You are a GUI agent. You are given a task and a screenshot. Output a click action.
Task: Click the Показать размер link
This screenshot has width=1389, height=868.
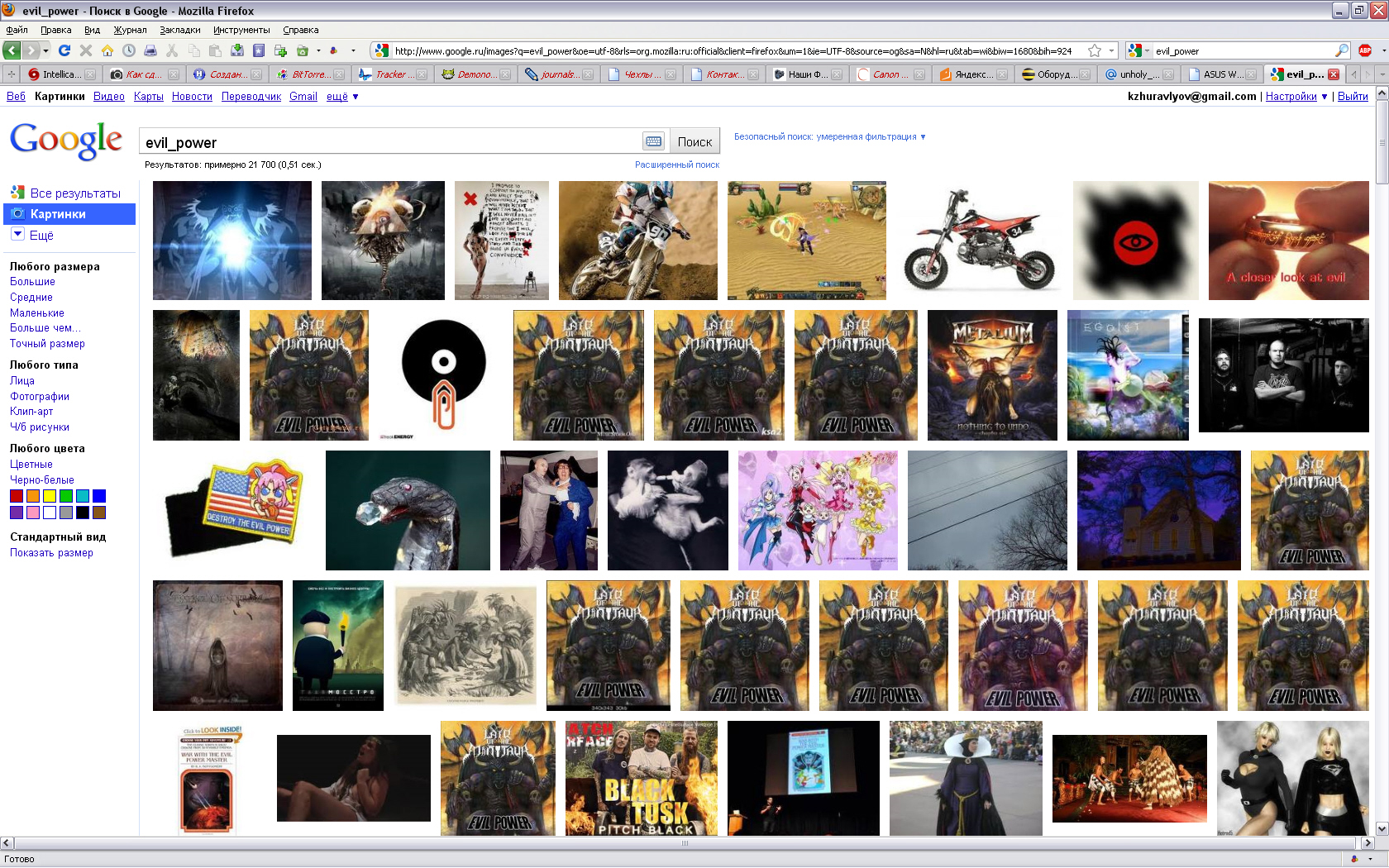(x=51, y=553)
